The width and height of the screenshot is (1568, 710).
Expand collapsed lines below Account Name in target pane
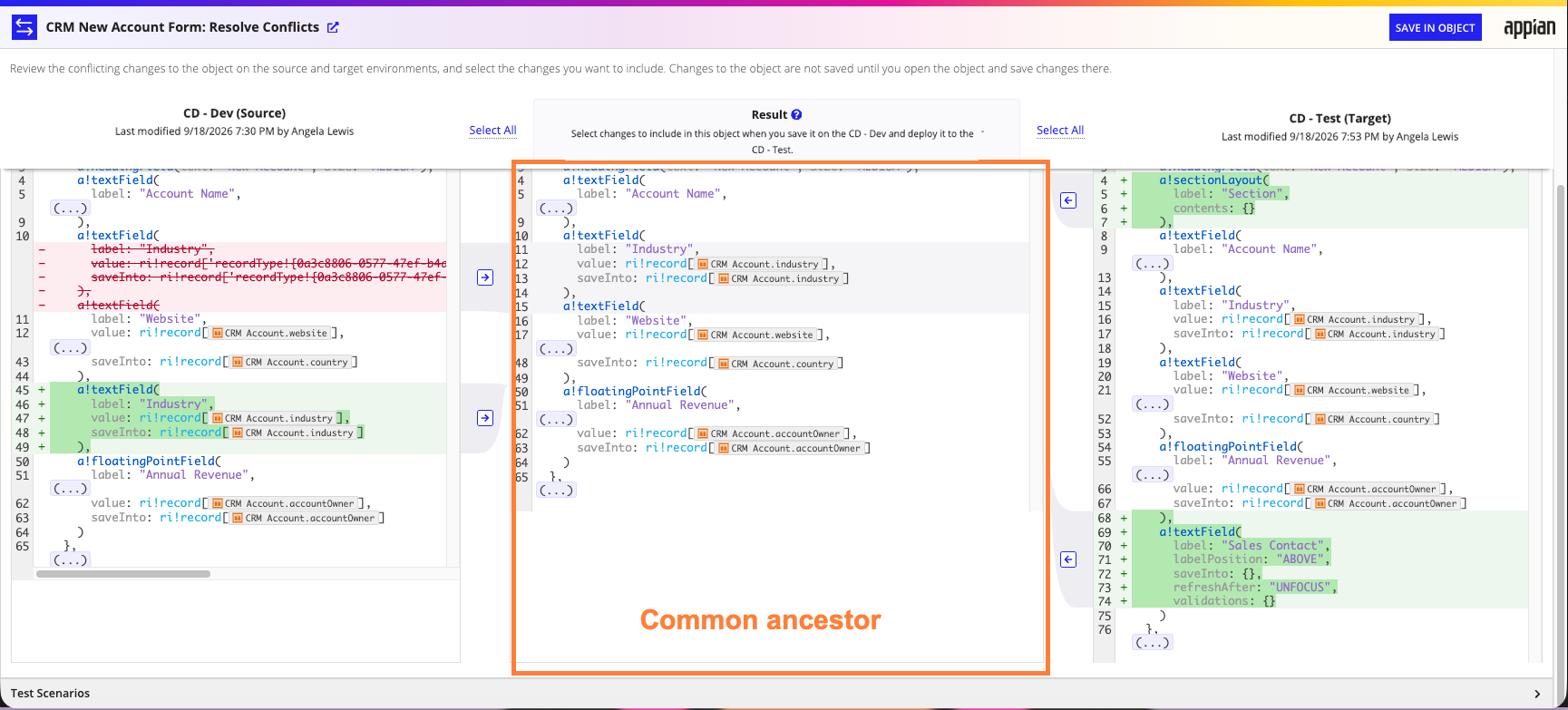tap(1153, 263)
